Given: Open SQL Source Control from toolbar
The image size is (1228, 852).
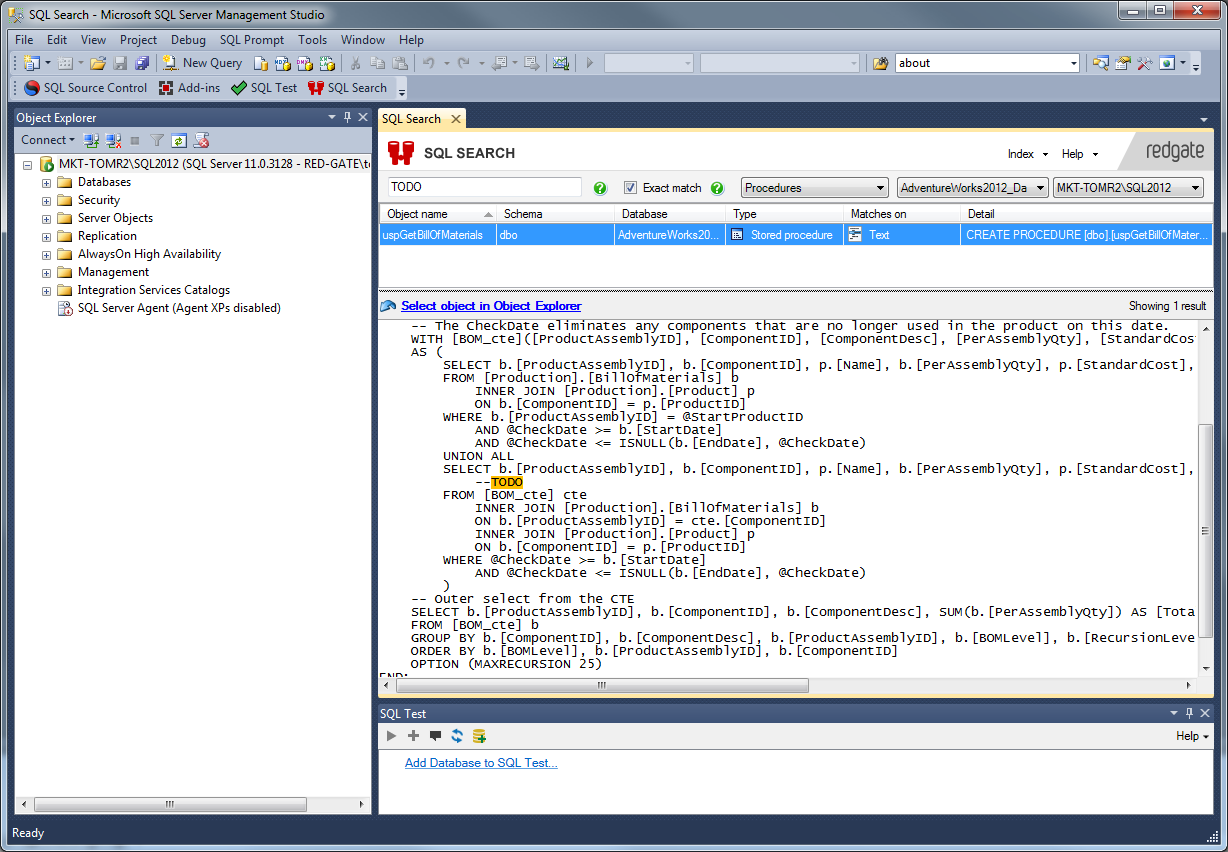Looking at the screenshot, I should click(x=86, y=88).
